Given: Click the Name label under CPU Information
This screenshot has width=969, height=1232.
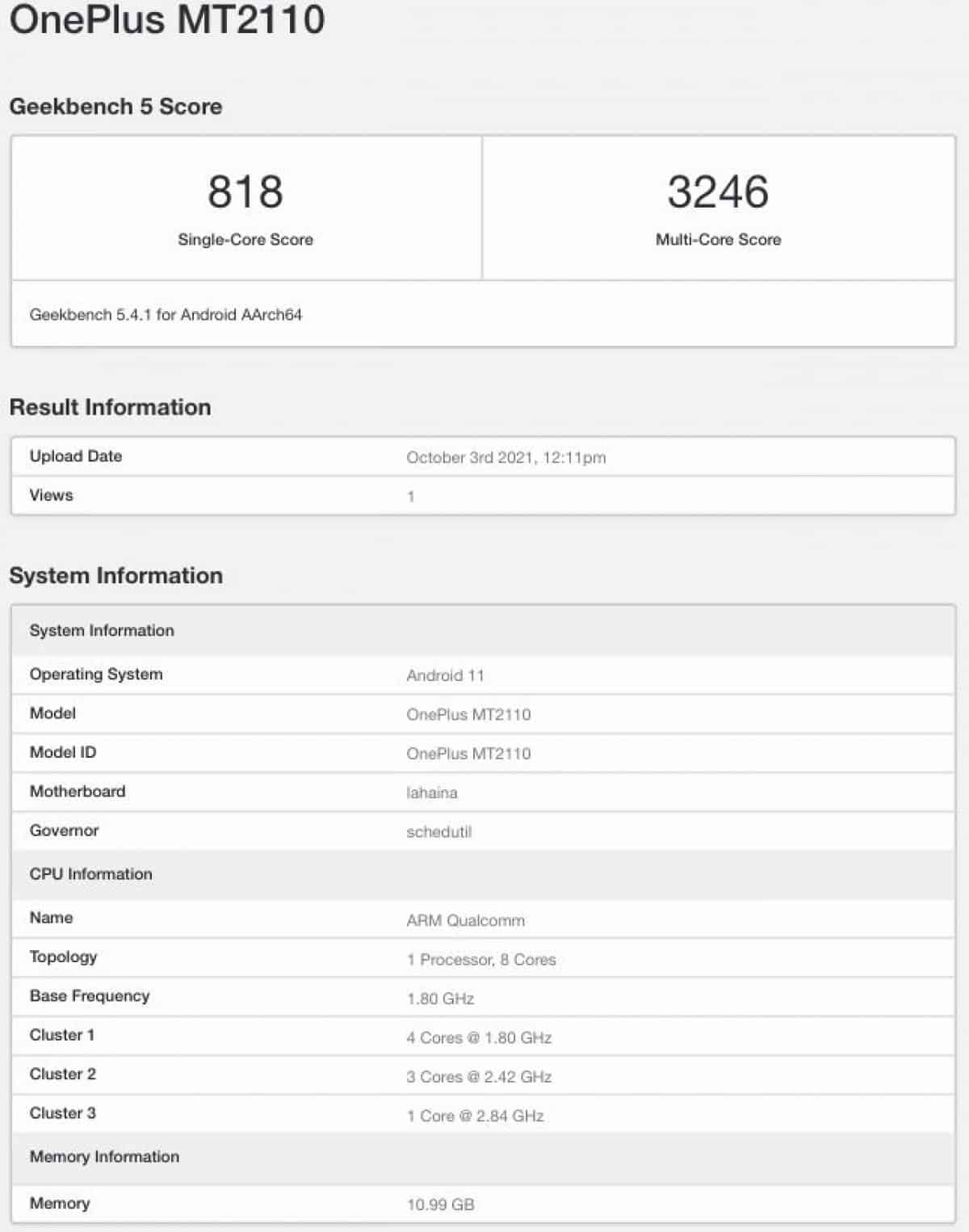Looking at the screenshot, I should point(51,919).
